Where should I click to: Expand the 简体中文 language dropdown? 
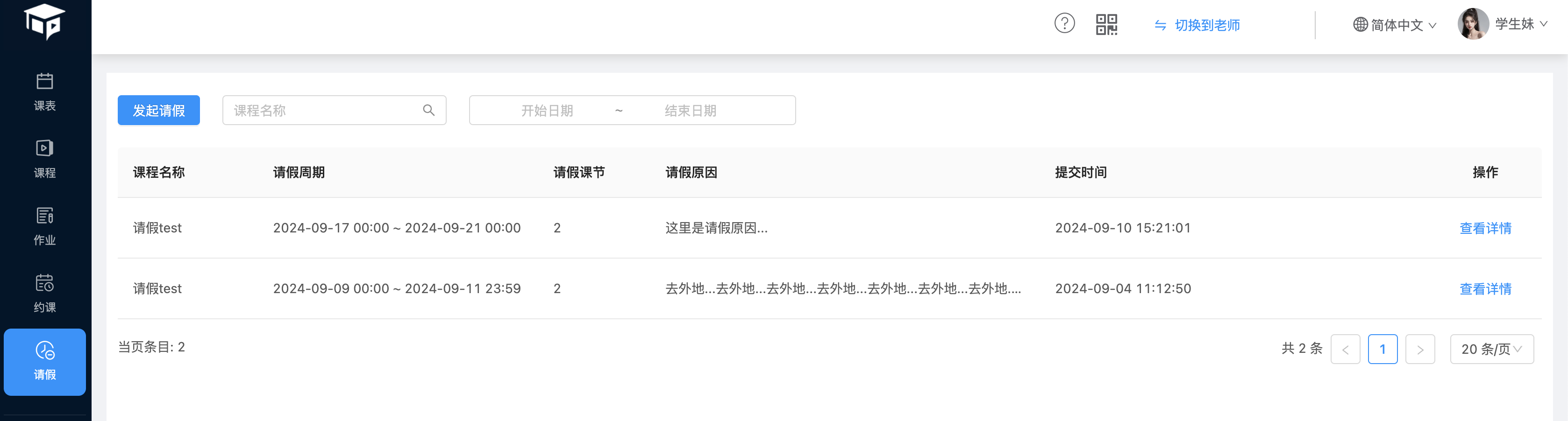tap(1395, 25)
